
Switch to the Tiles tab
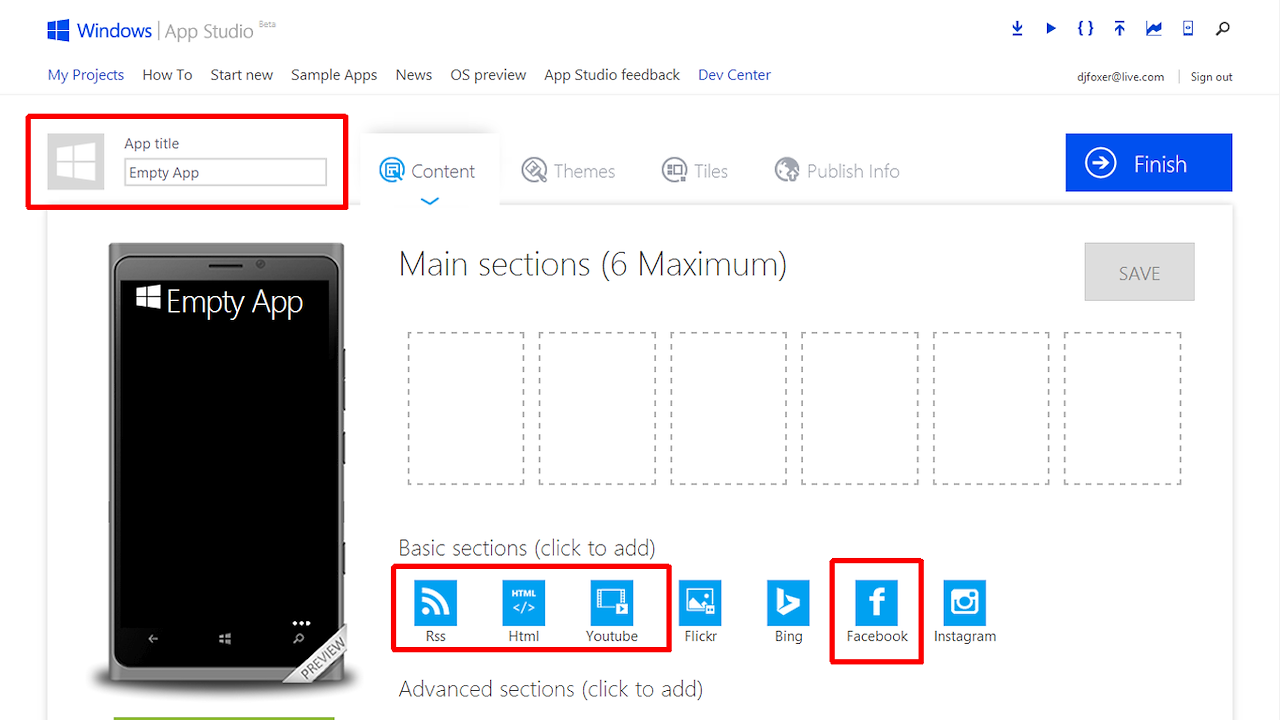coord(695,171)
